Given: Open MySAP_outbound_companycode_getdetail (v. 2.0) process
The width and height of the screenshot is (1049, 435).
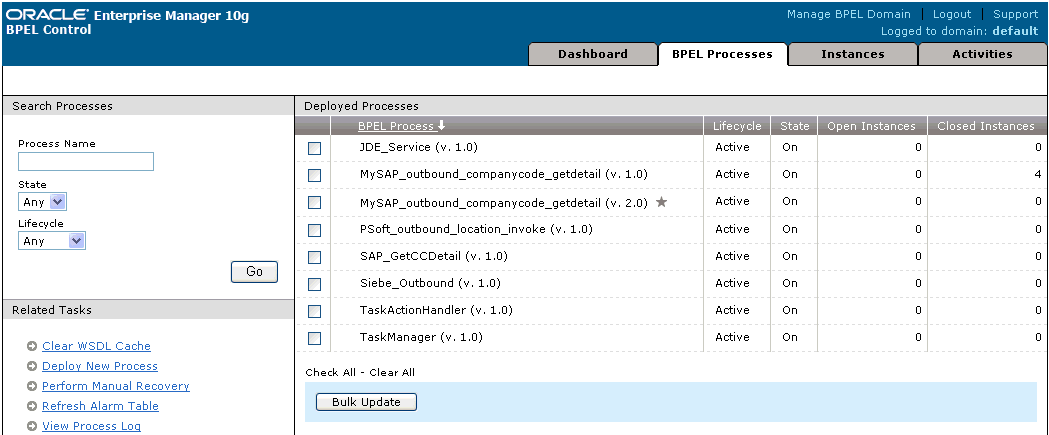Looking at the screenshot, I should [504, 201].
